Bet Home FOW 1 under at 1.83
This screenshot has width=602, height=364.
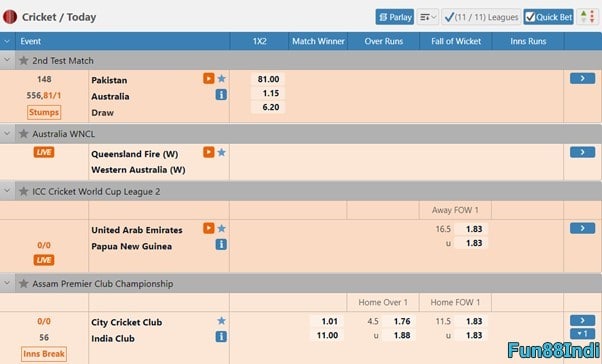click(471, 335)
